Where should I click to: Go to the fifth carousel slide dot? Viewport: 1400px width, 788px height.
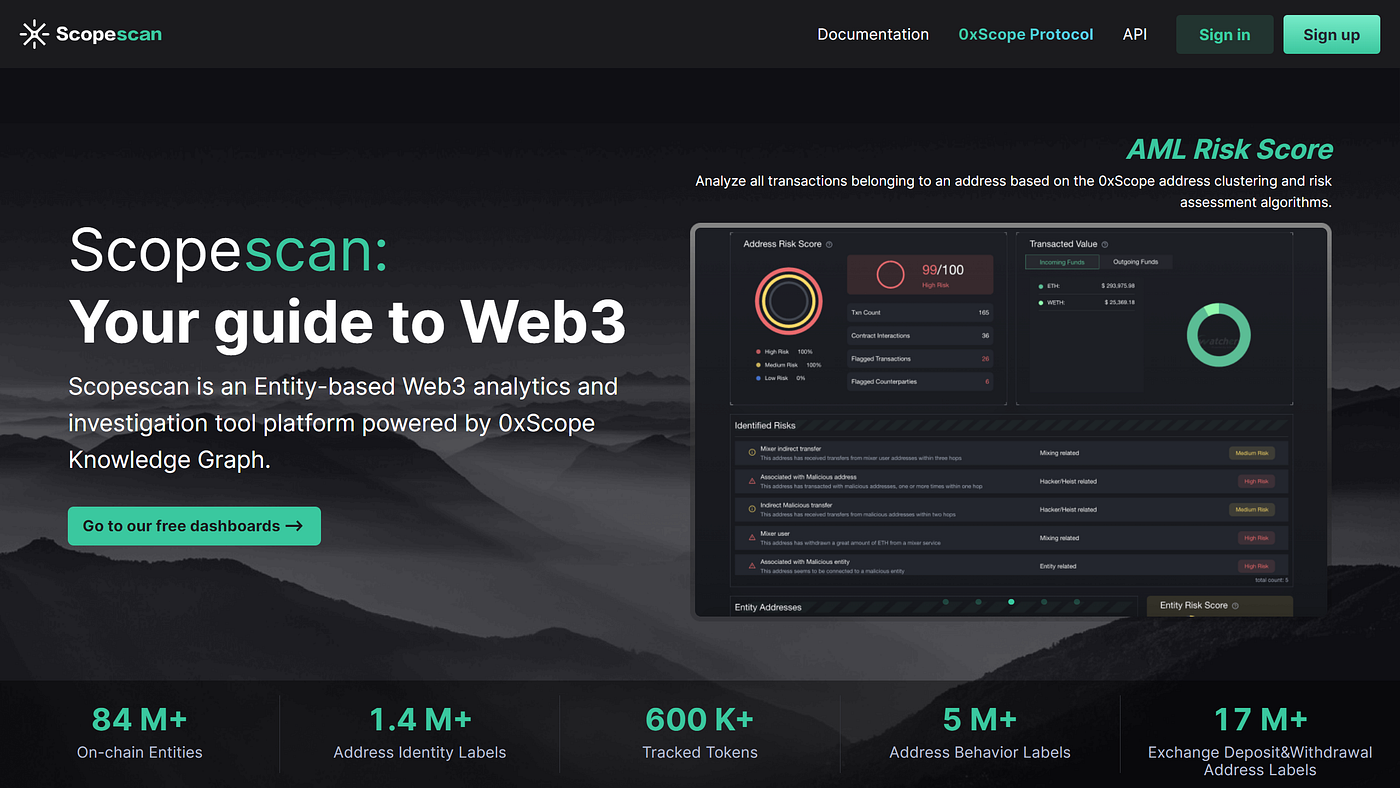1077,602
